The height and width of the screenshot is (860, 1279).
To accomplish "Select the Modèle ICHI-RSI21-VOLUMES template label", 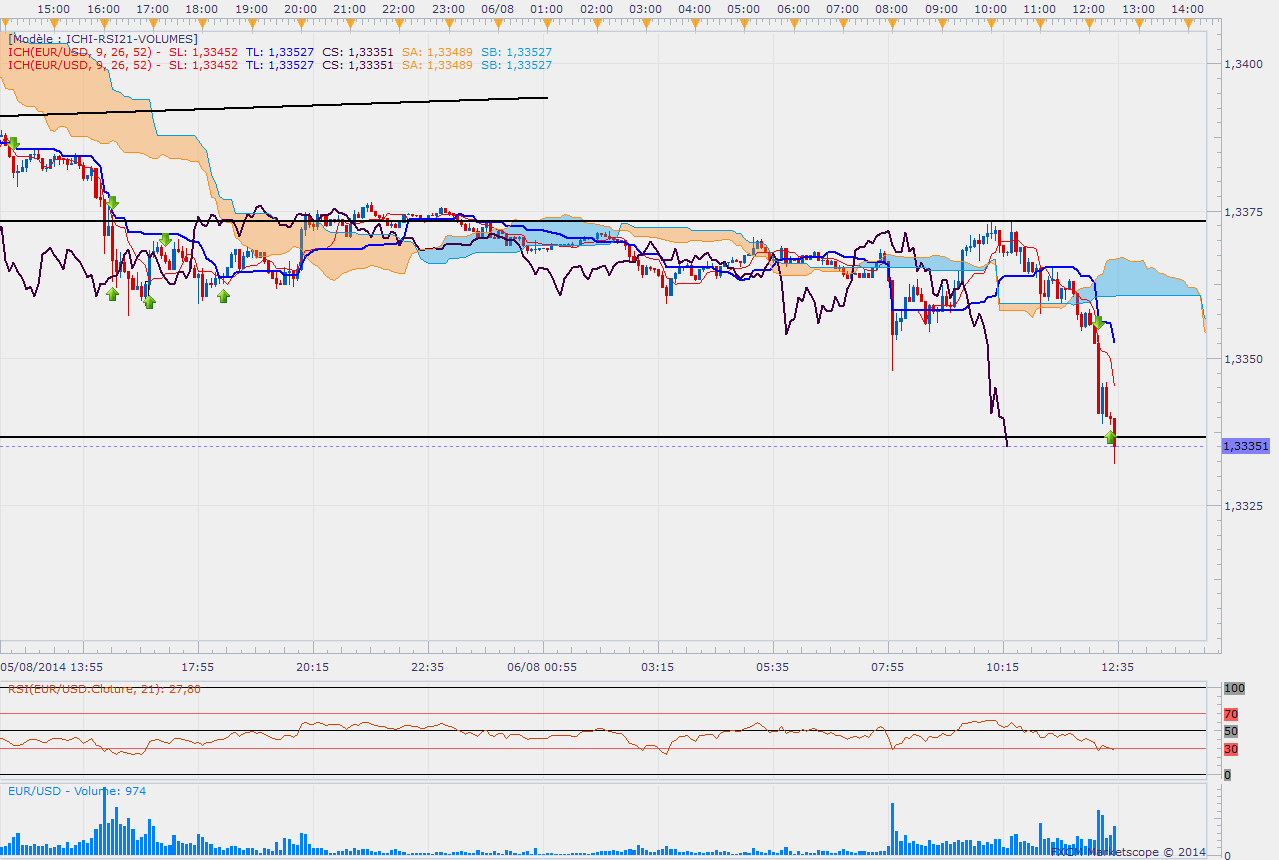I will pyautogui.click(x=102, y=39).
